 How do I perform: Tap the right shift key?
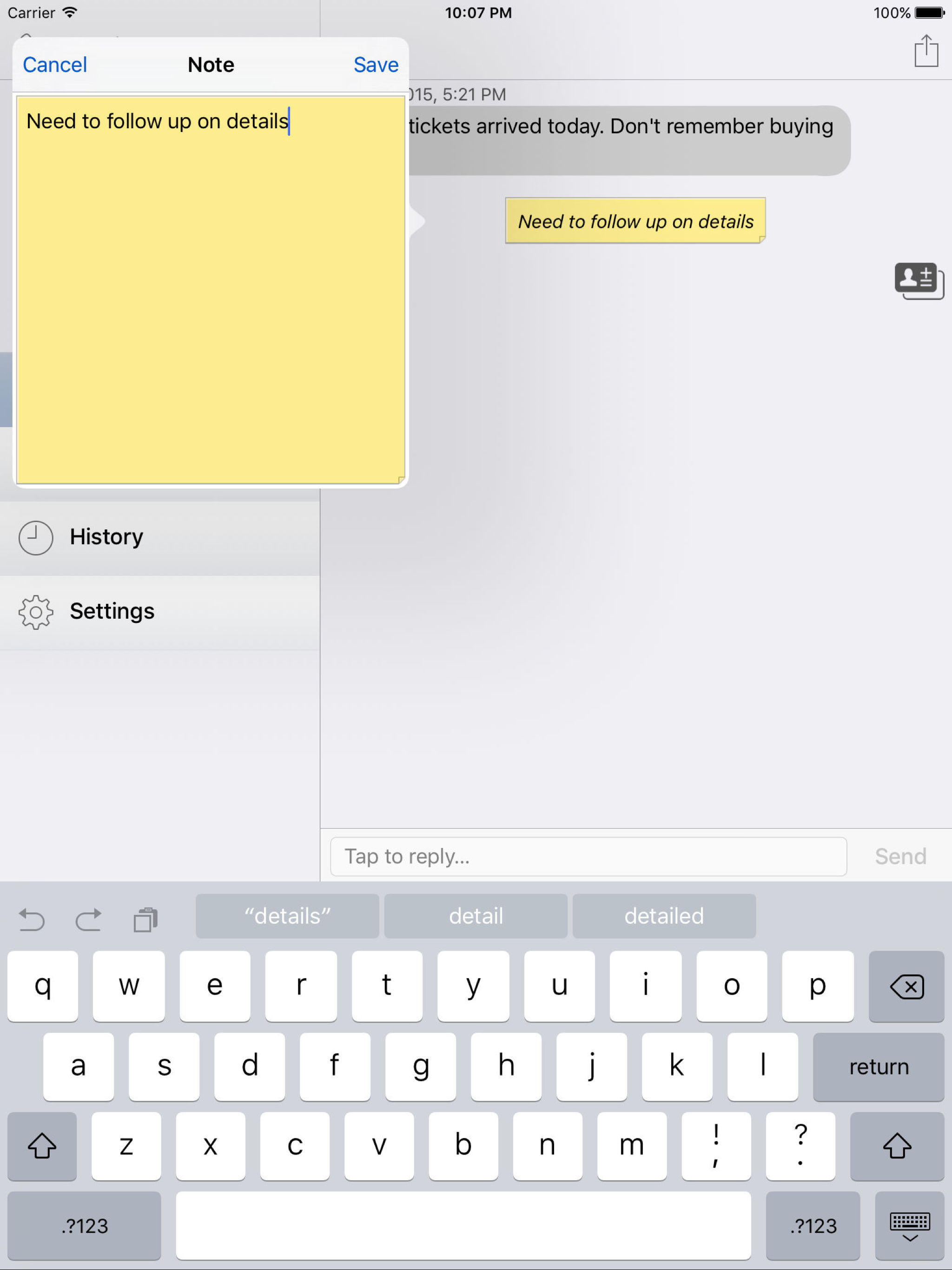point(897,1146)
